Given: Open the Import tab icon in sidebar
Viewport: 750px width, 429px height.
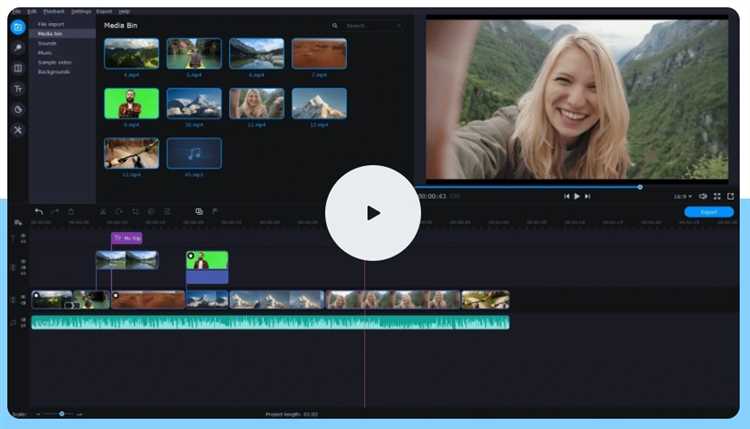Looking at the screenshot, I should 18,27.
